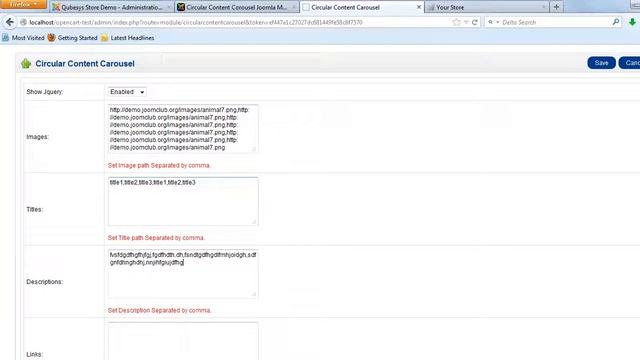Grab the Images textarea resize handle
This screenshot has width=640, height=360.
pos(254,149)
